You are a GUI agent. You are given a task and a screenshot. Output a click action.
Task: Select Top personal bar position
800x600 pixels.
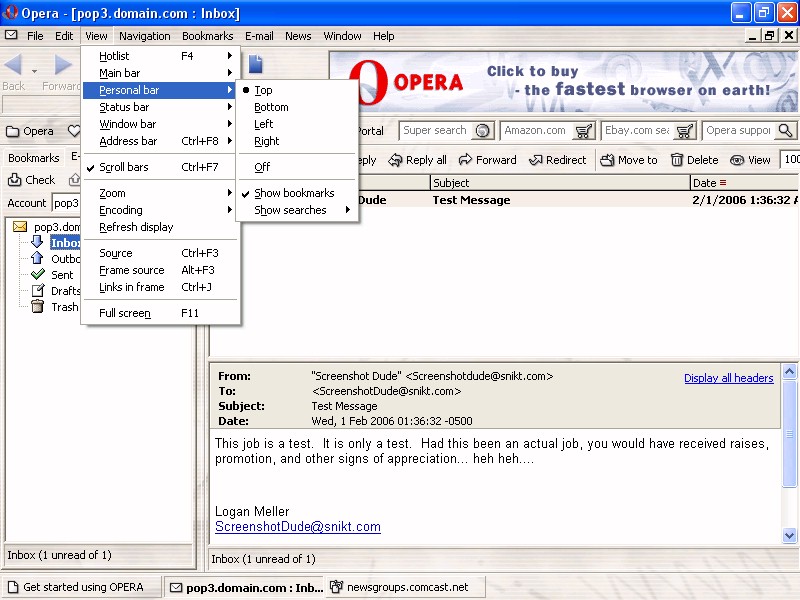click(296, 90)
